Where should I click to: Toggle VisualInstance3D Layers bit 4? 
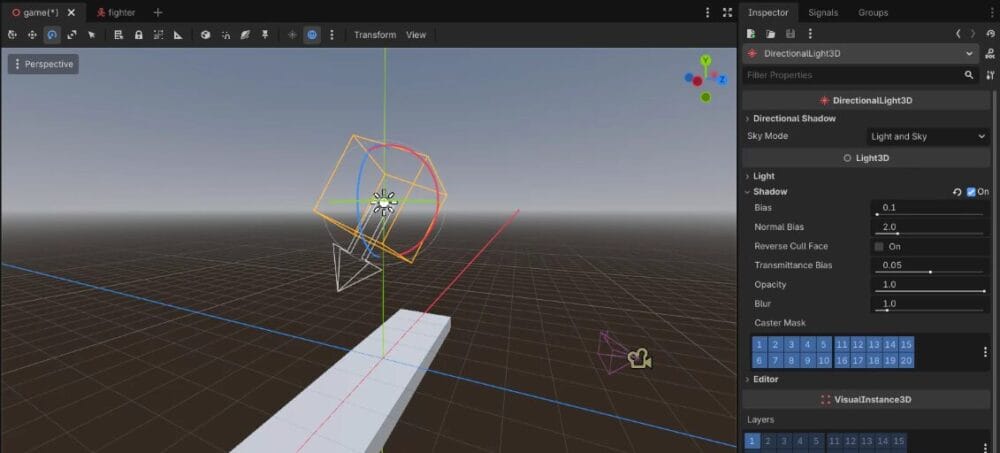pos(800,441)
